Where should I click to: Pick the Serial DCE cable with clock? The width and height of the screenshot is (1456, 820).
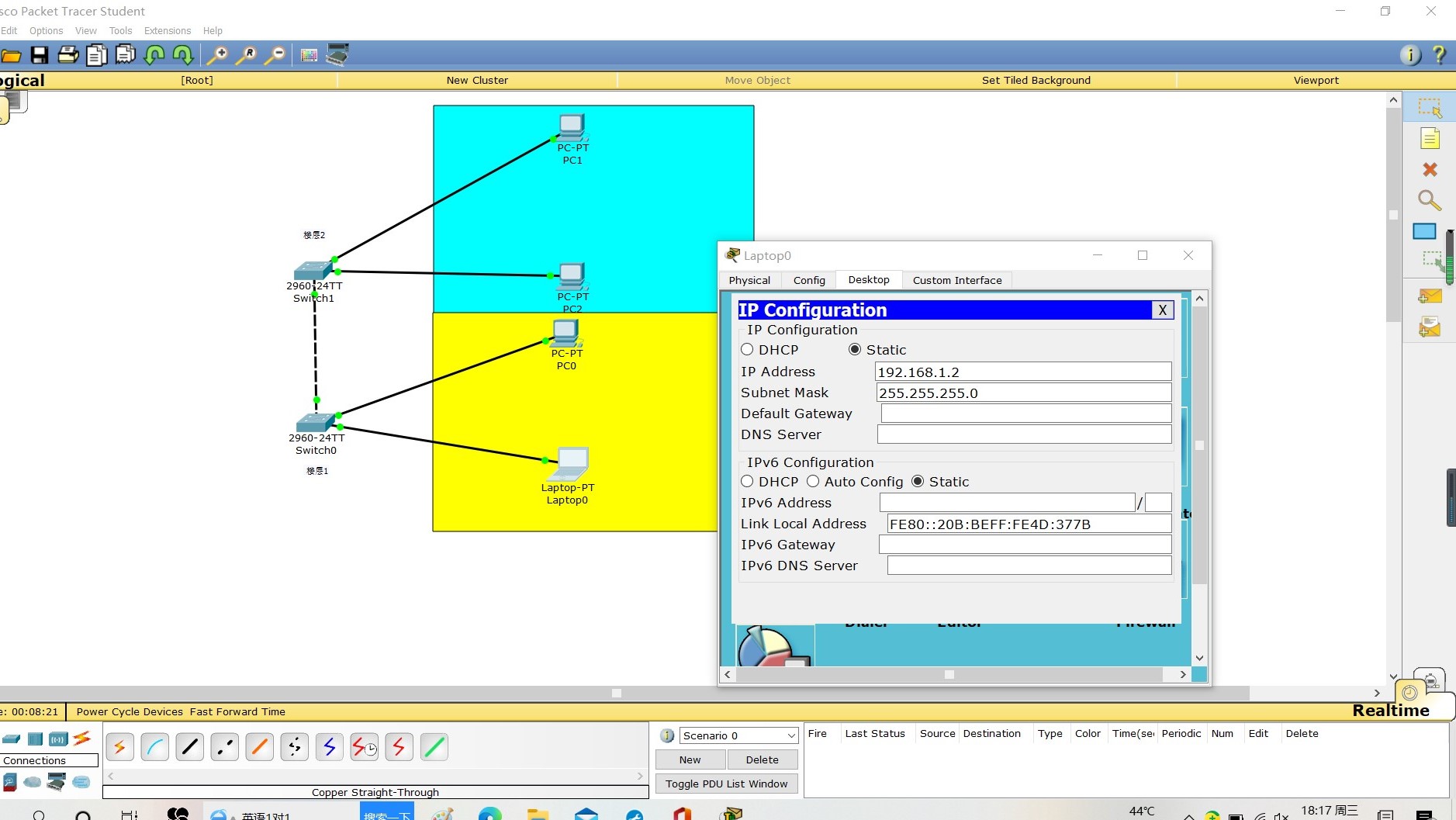tap(365, 747)
